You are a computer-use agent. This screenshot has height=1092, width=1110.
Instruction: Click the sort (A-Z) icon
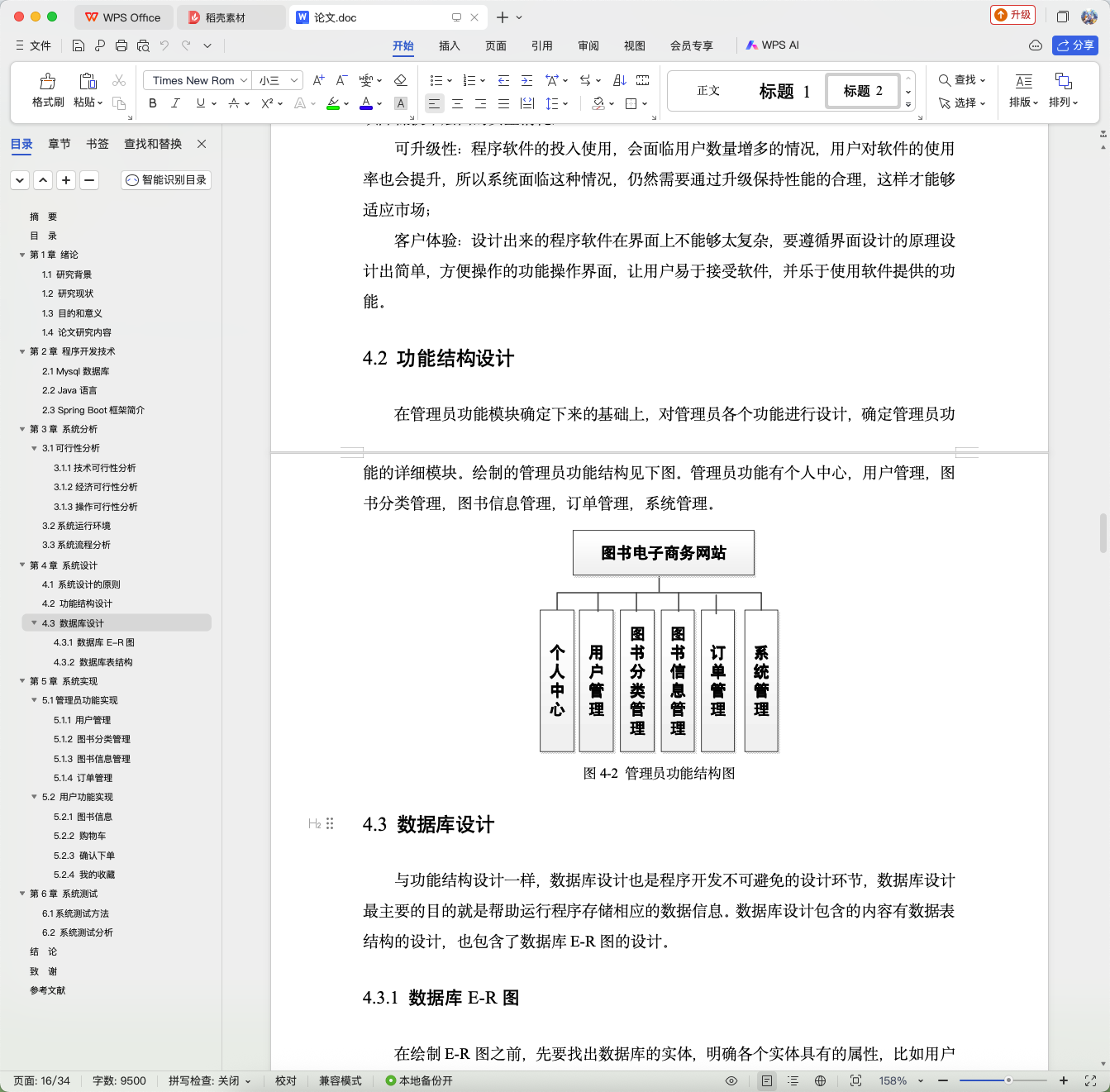(620, 80)
